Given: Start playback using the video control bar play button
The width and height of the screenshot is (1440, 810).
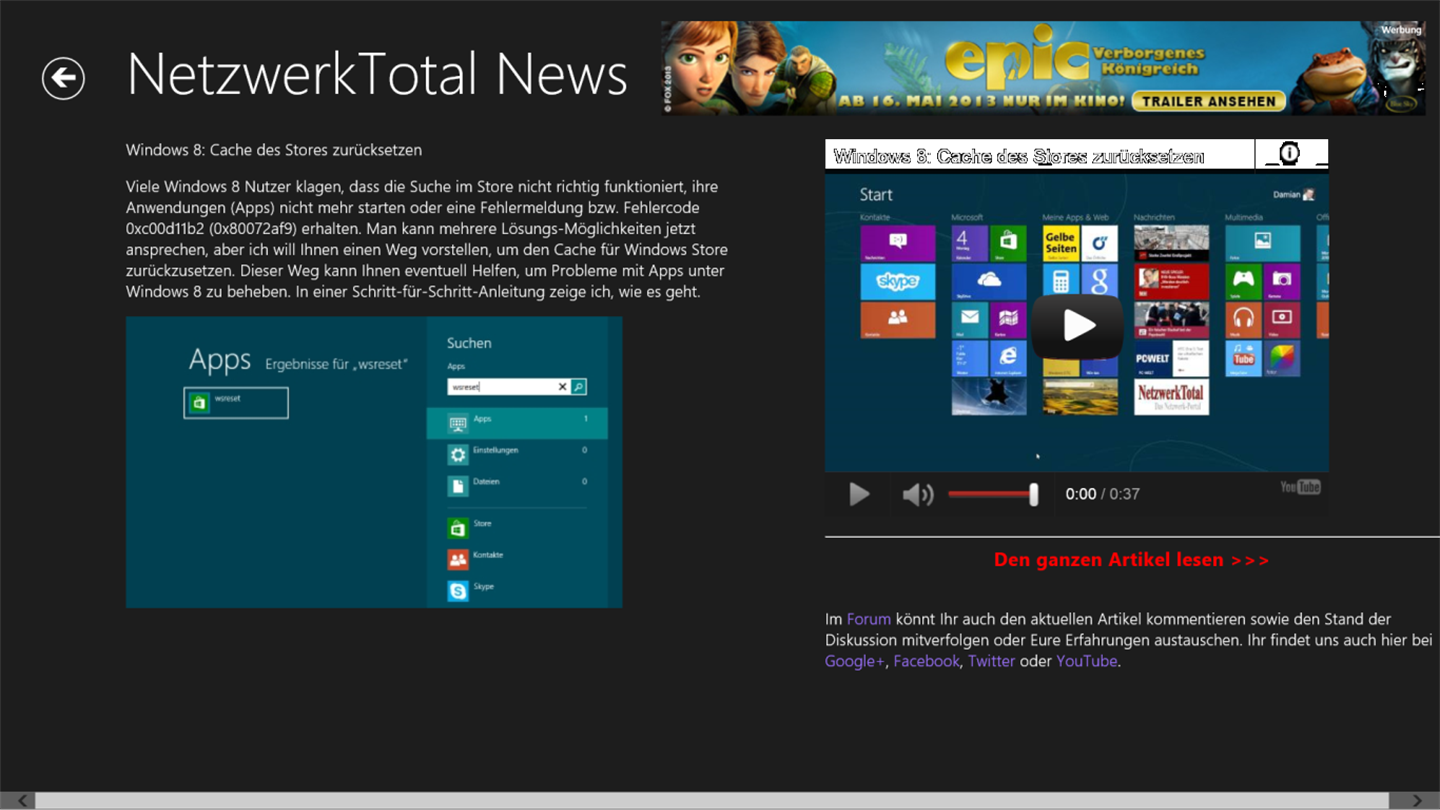Looking at the screenshot, I should coord(859,494).
